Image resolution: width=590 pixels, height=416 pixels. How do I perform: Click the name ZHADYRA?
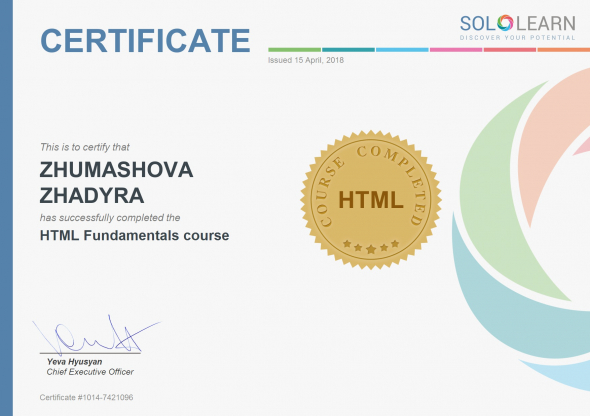tap(92, 196)
